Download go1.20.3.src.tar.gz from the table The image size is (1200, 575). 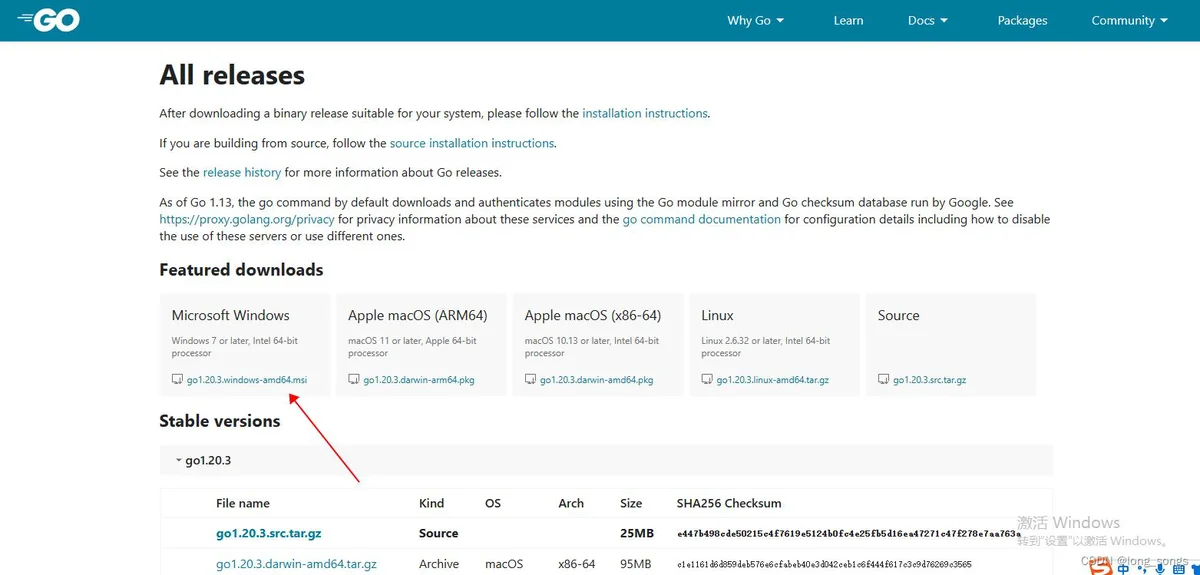pos(269,533)
